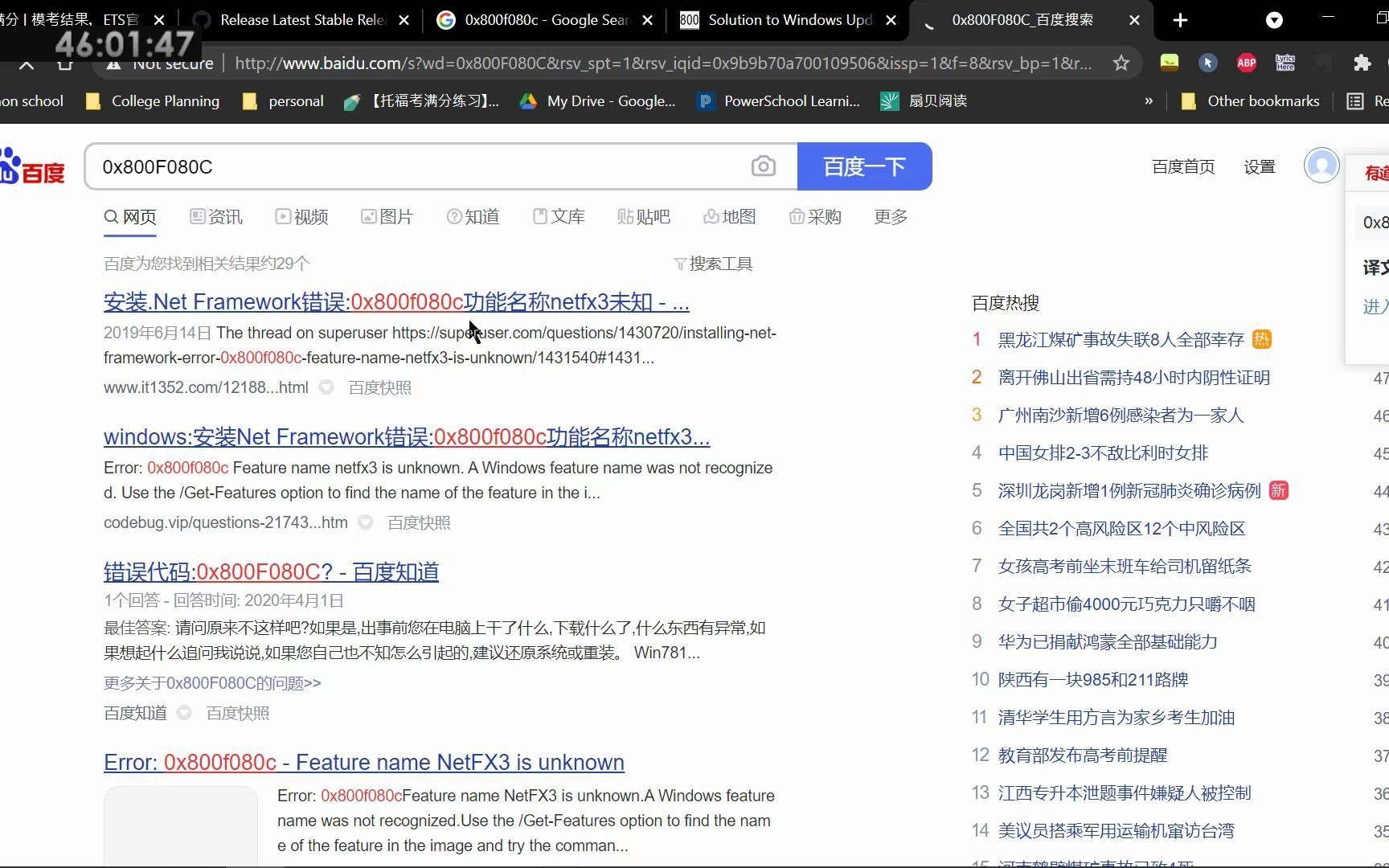Viewport: 1389px width, 868px height.
Task: Open Other bookmarks folder
Action: tap(1250, 101)
